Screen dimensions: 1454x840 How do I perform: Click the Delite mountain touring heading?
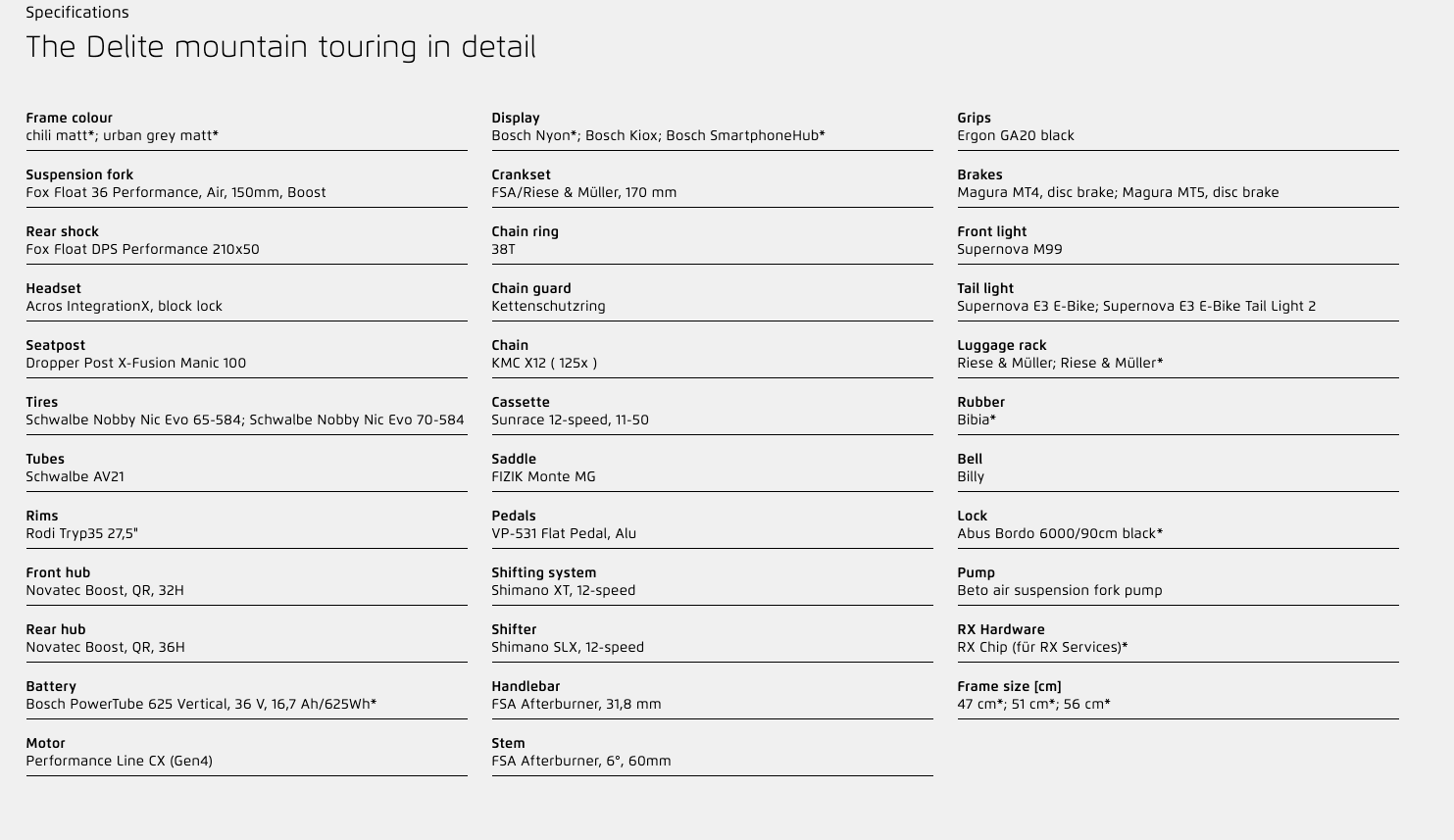tap(281, 47)
